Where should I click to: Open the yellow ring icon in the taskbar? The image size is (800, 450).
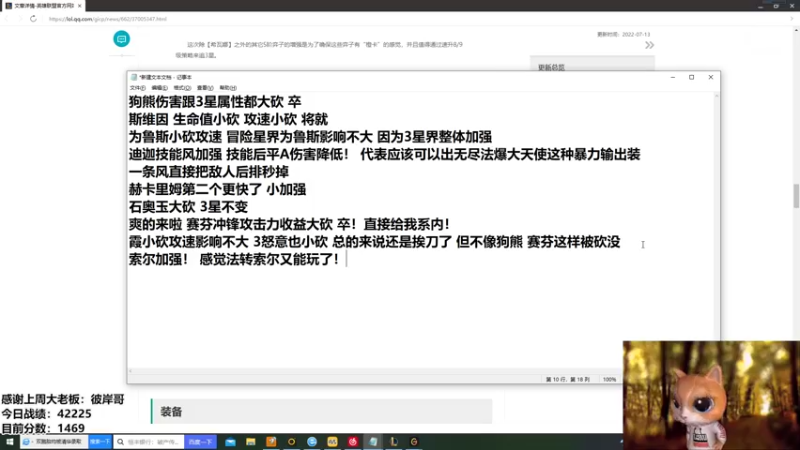(x=291, y=442)
